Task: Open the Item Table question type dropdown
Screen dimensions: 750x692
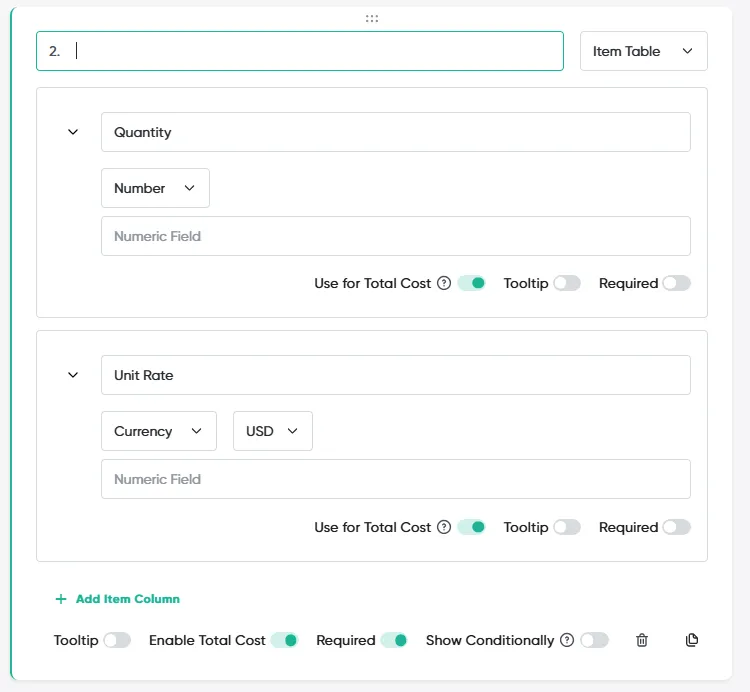Action: pyautogui.click(x=643, y=51)
